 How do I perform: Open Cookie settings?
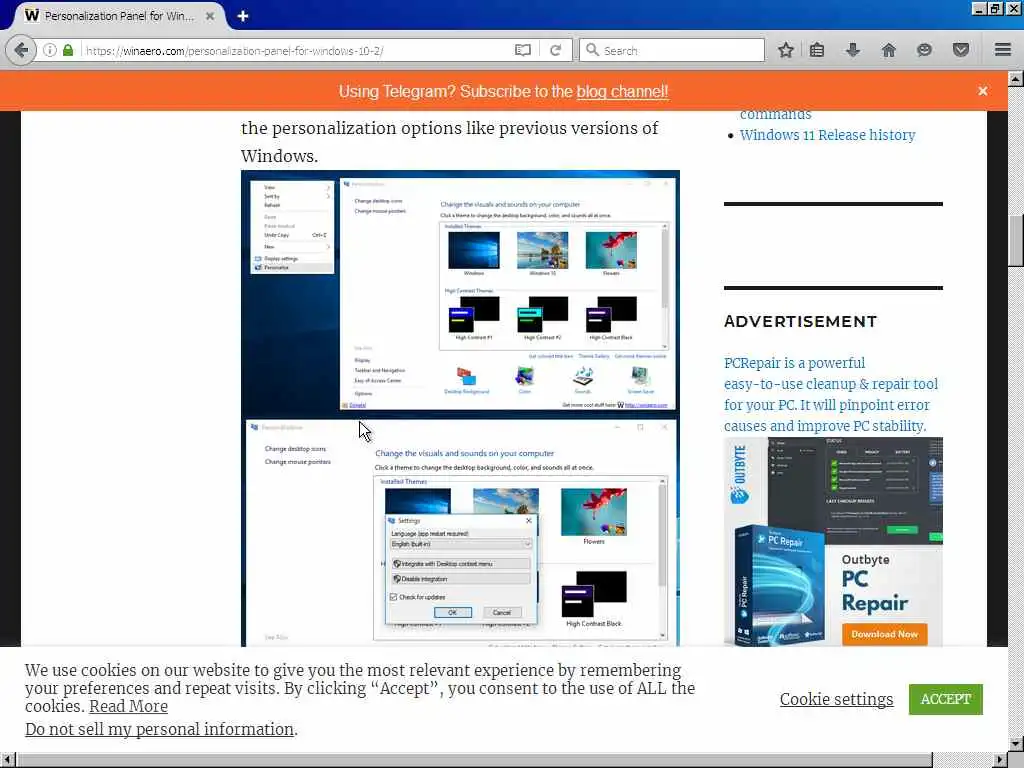837,699
